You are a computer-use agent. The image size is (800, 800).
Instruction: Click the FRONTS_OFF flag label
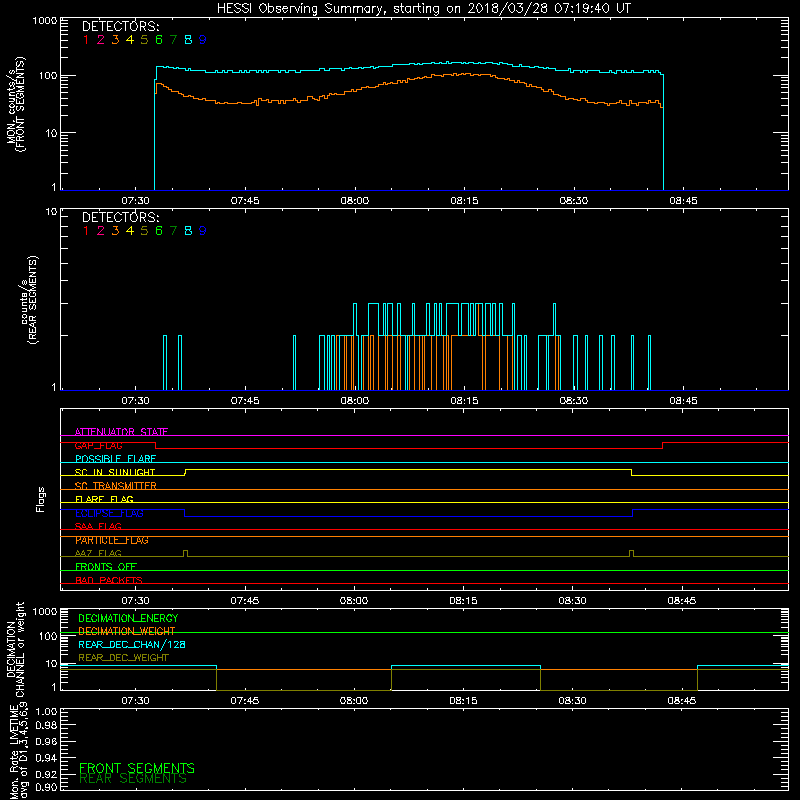[x=106, y=567]
